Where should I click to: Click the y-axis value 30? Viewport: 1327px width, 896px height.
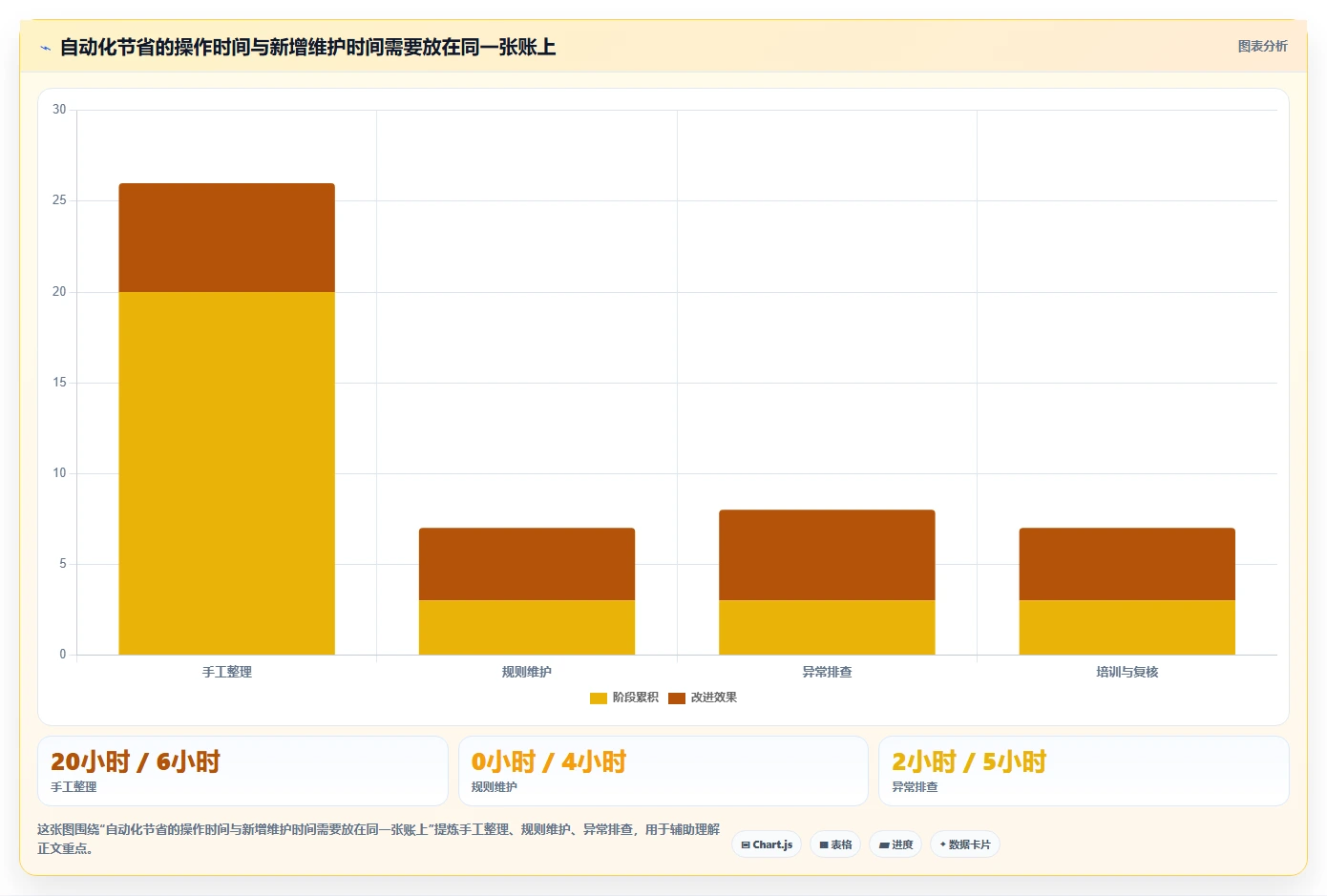click(x=59, y=110)
